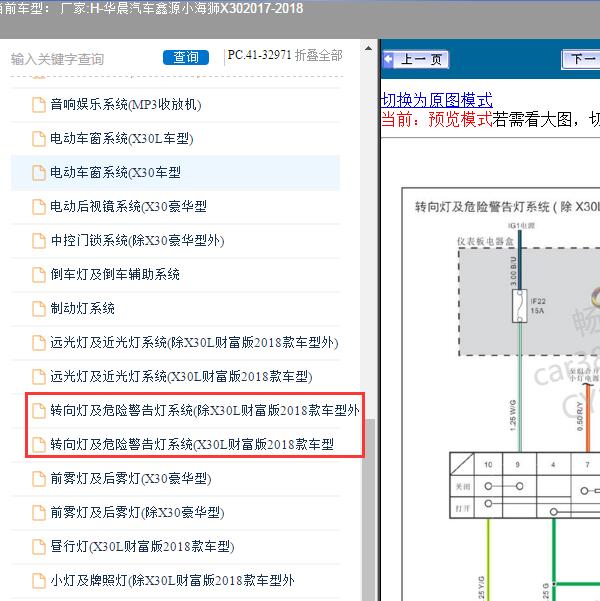This screenshot has width=600, height=601.
Task: Click document icon beside 转向灯及危险警告灯系统(除X30L
Action: click(39, 411)
